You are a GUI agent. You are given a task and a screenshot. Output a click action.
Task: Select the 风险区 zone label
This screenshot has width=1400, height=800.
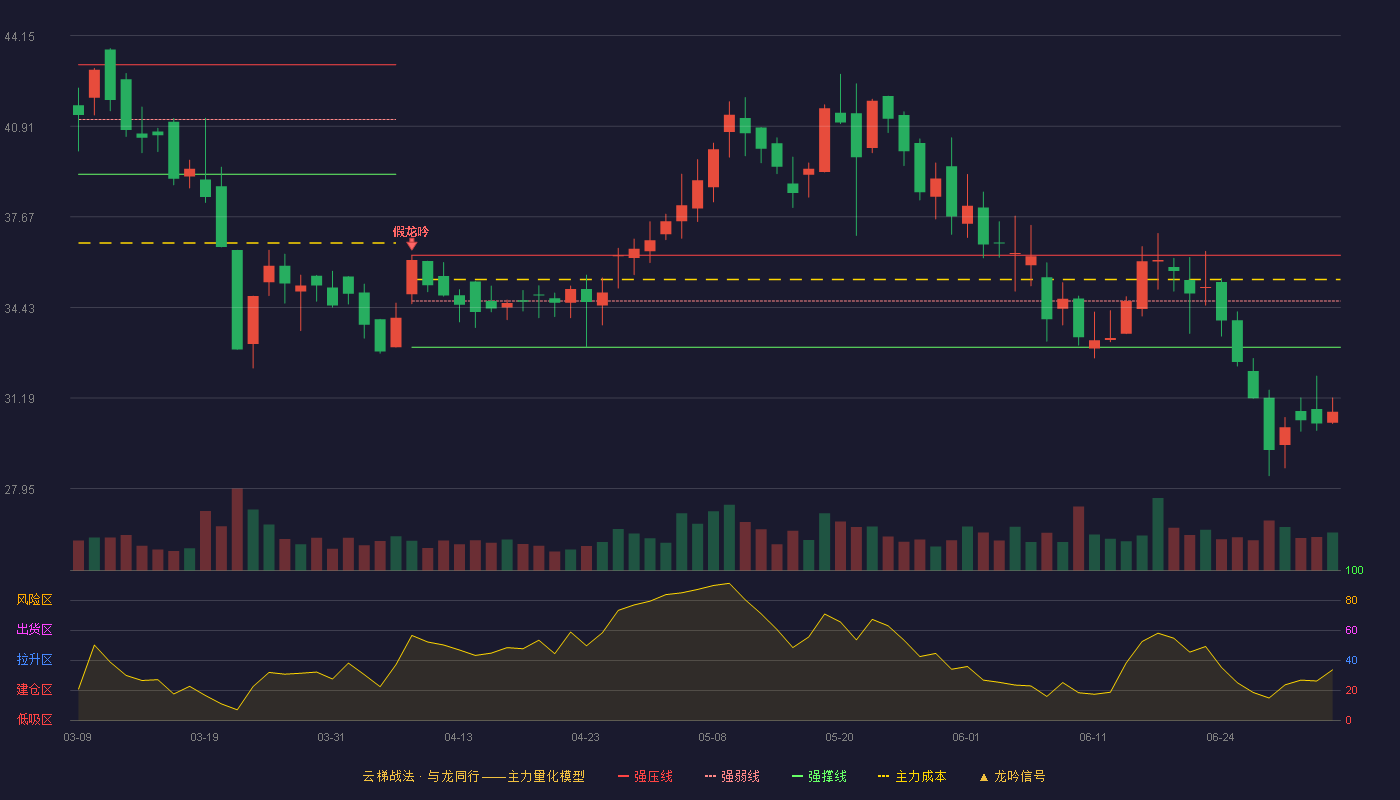(x=34, y=600)
